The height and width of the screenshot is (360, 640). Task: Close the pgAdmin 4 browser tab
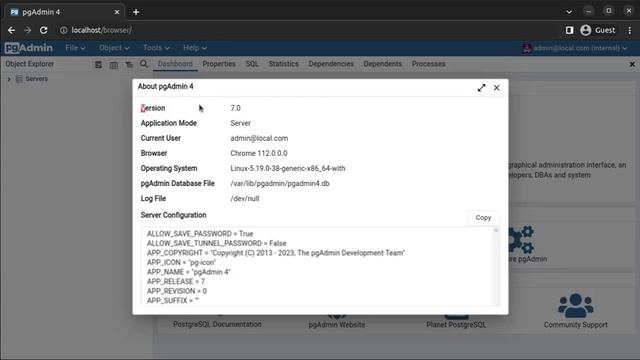click(x=117, y=12)
